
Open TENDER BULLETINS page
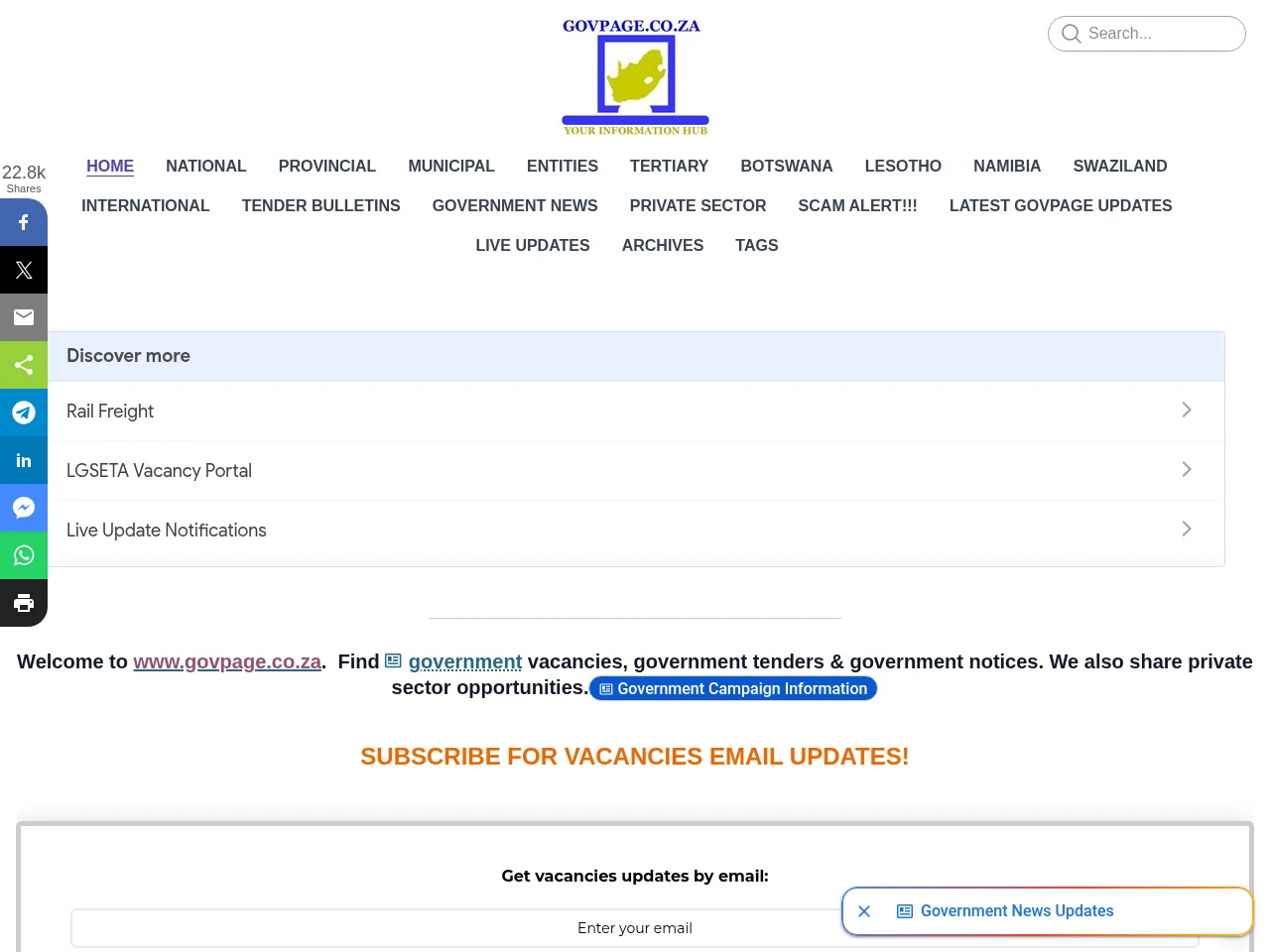[x=321, y=205]
